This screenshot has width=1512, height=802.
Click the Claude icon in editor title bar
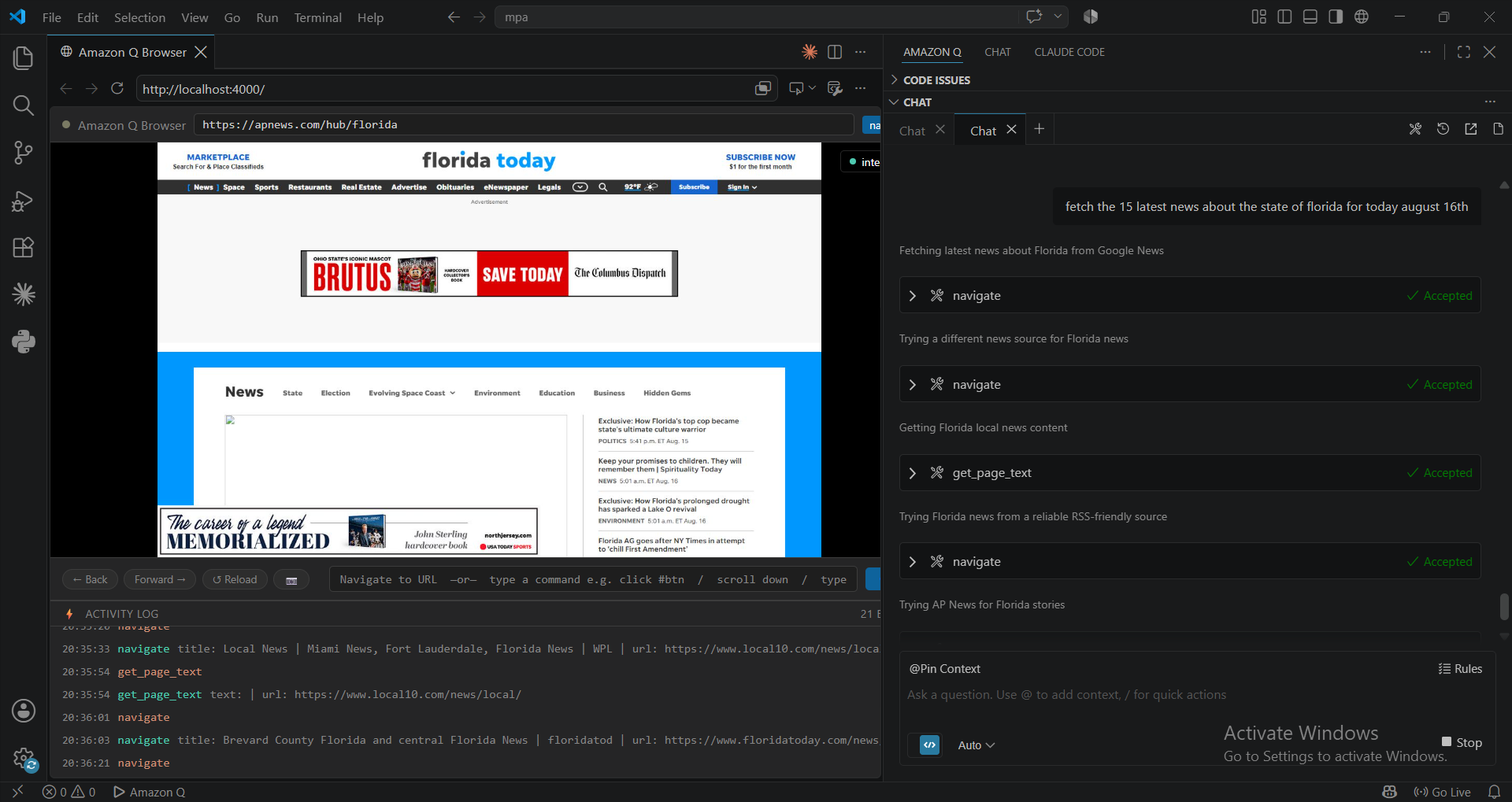pos(810,52)
